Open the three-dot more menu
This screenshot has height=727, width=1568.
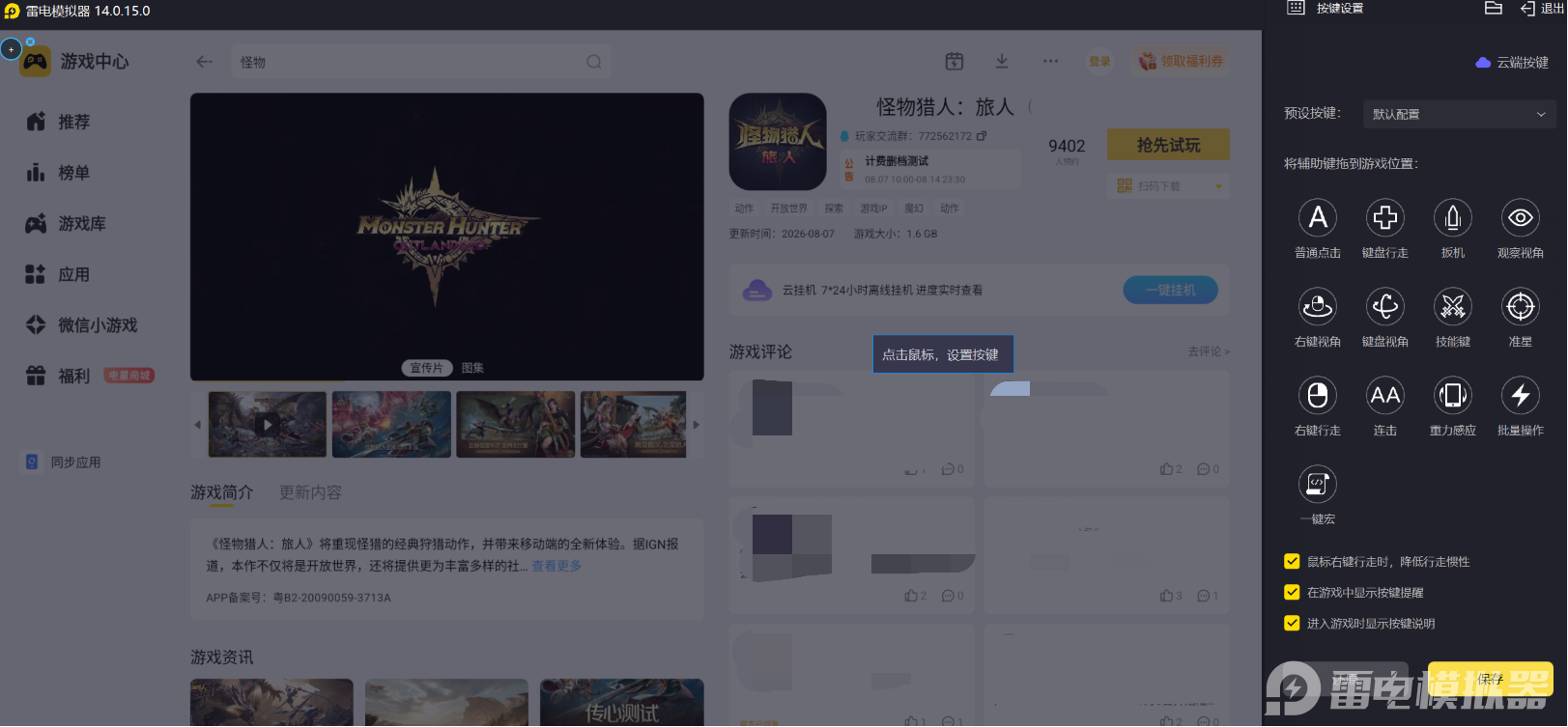click(x=1051, y=62)
